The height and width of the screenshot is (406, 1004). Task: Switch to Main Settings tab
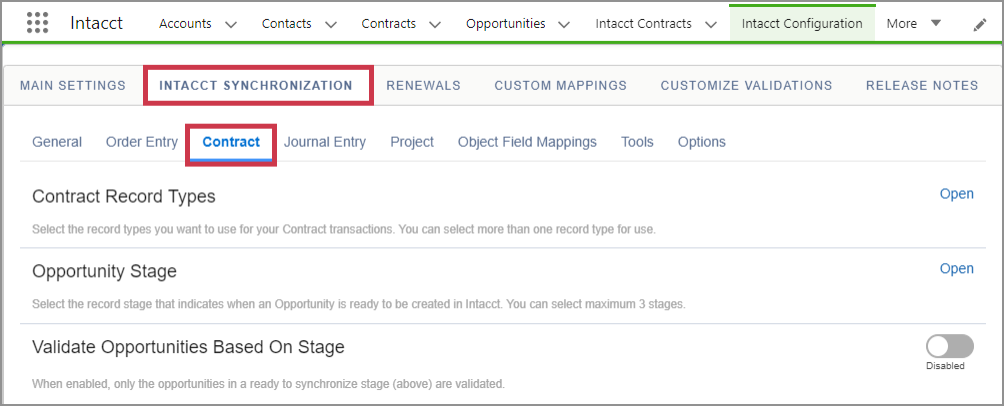pos(73,85)
